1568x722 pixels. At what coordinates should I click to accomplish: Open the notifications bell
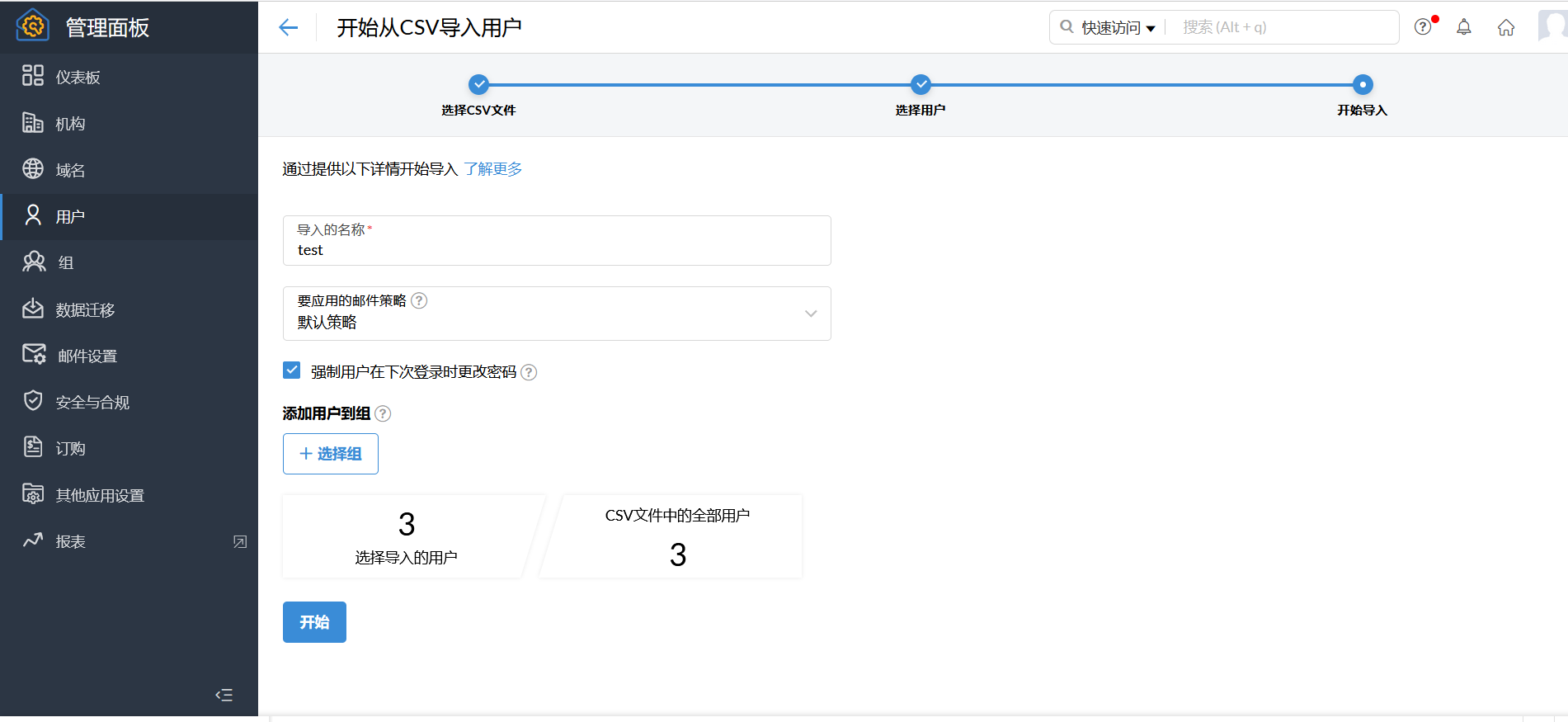click(1463, 27)
